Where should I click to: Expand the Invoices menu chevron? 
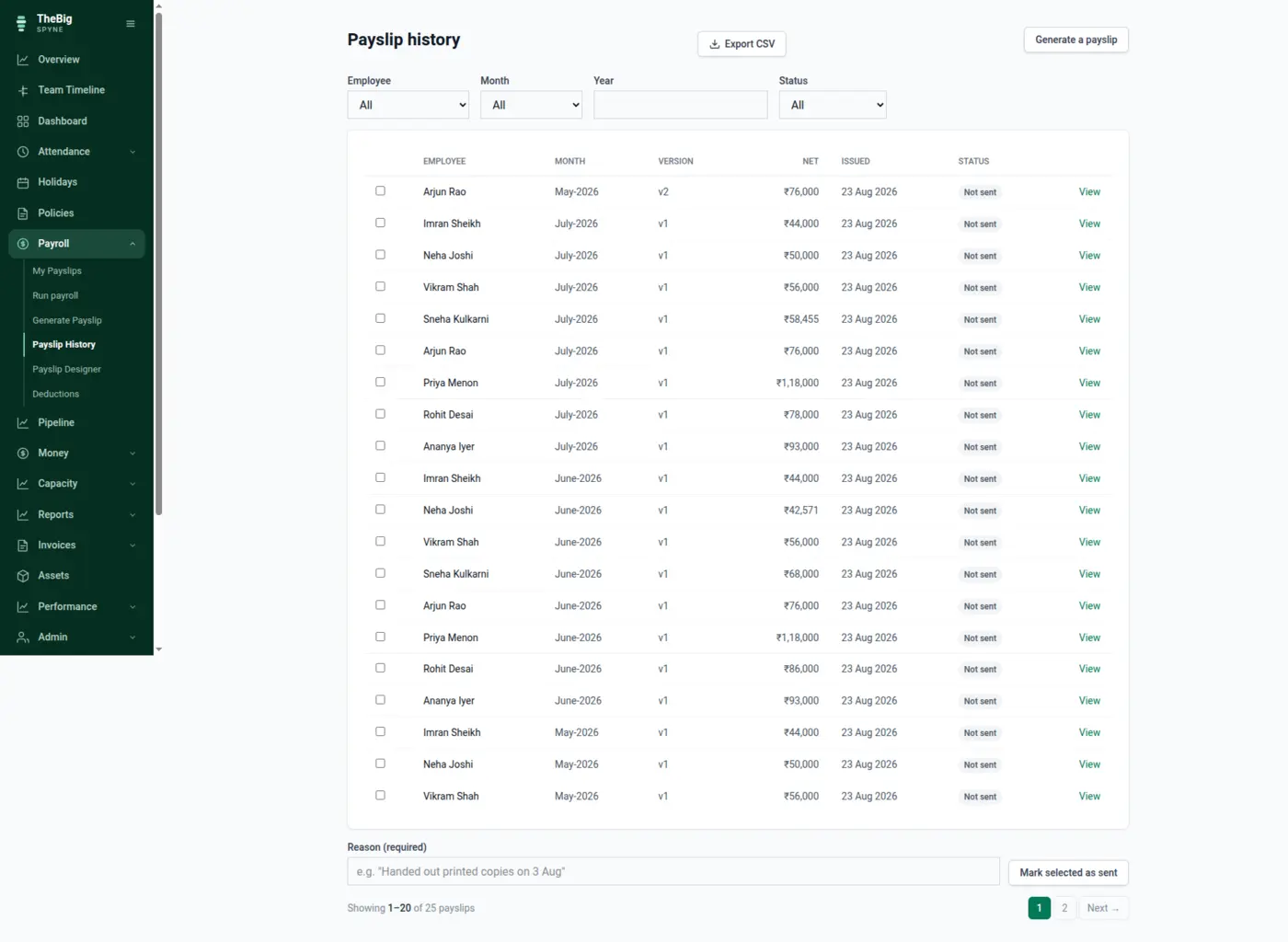point(132,546)
